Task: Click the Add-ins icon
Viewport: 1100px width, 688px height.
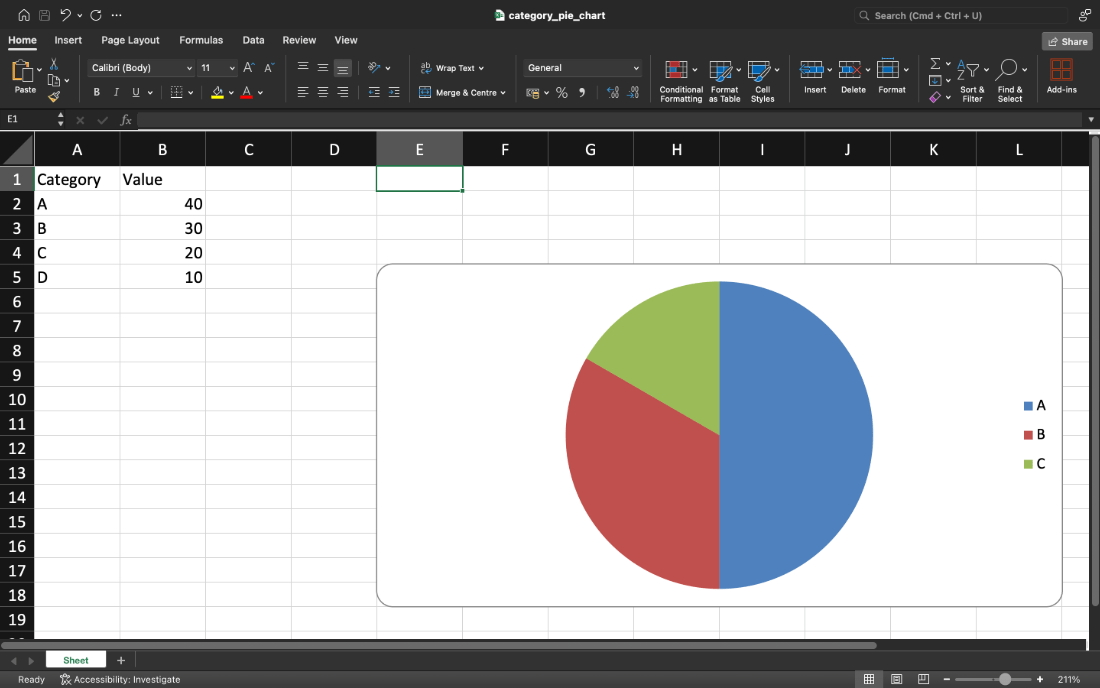Action: pyautogui.click(x=1061, y=70)
